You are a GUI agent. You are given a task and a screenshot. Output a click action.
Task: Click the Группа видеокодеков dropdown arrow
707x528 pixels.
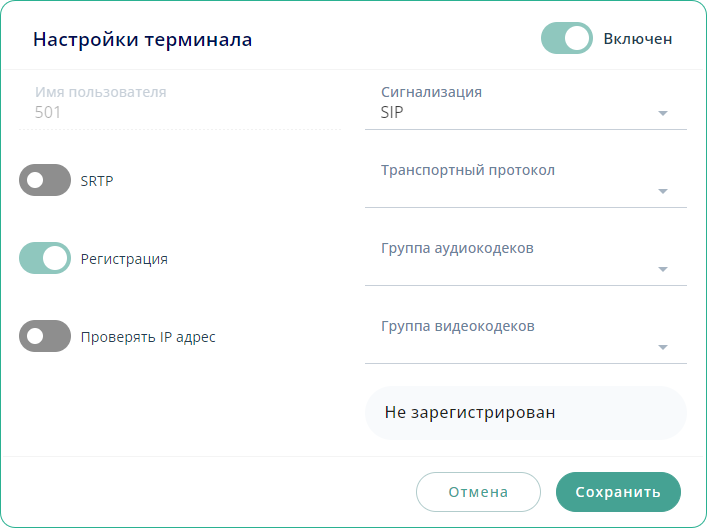click(x=662, y=347)
